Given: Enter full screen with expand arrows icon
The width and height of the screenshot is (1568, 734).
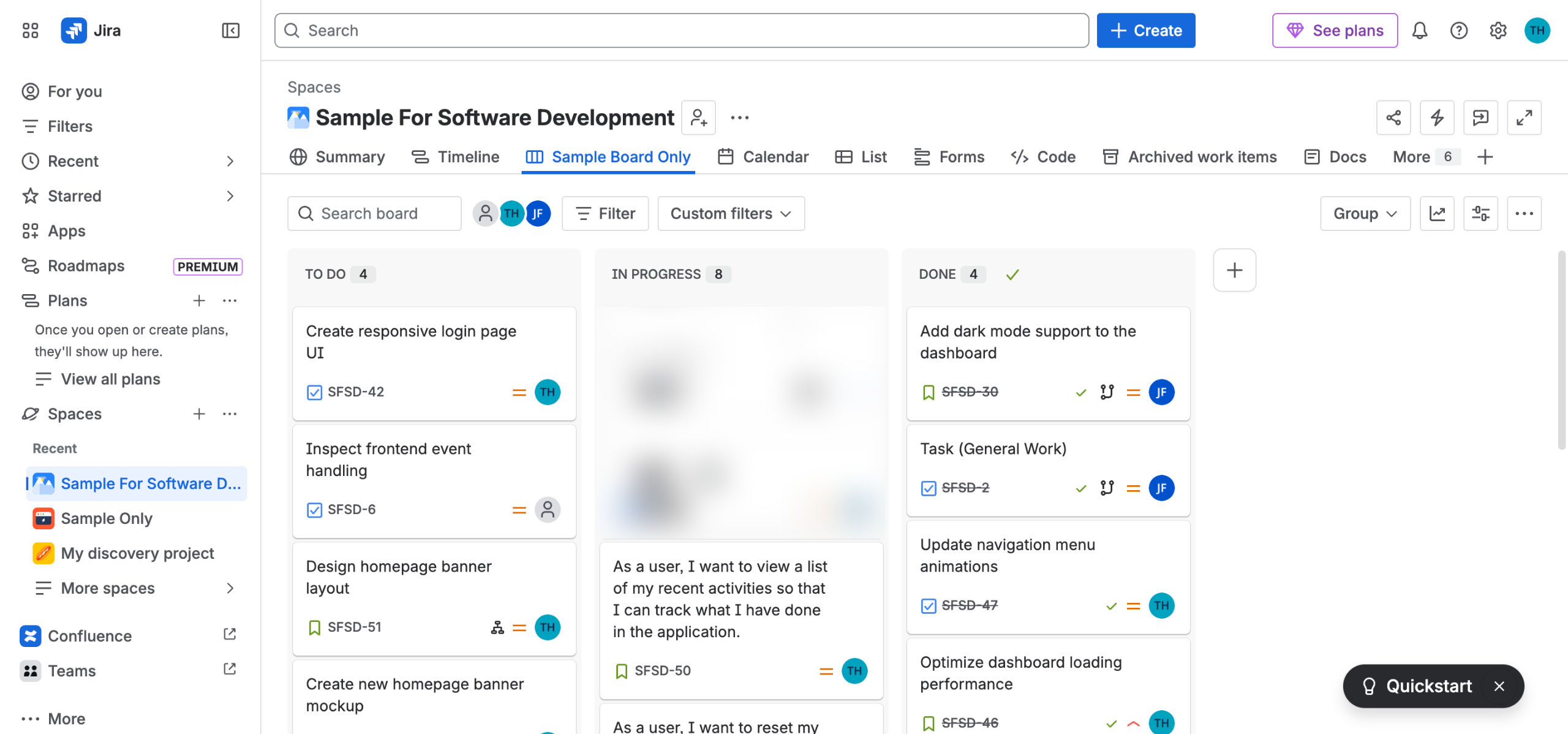Looking at the screenshot, I should [x=1524, y=118].
